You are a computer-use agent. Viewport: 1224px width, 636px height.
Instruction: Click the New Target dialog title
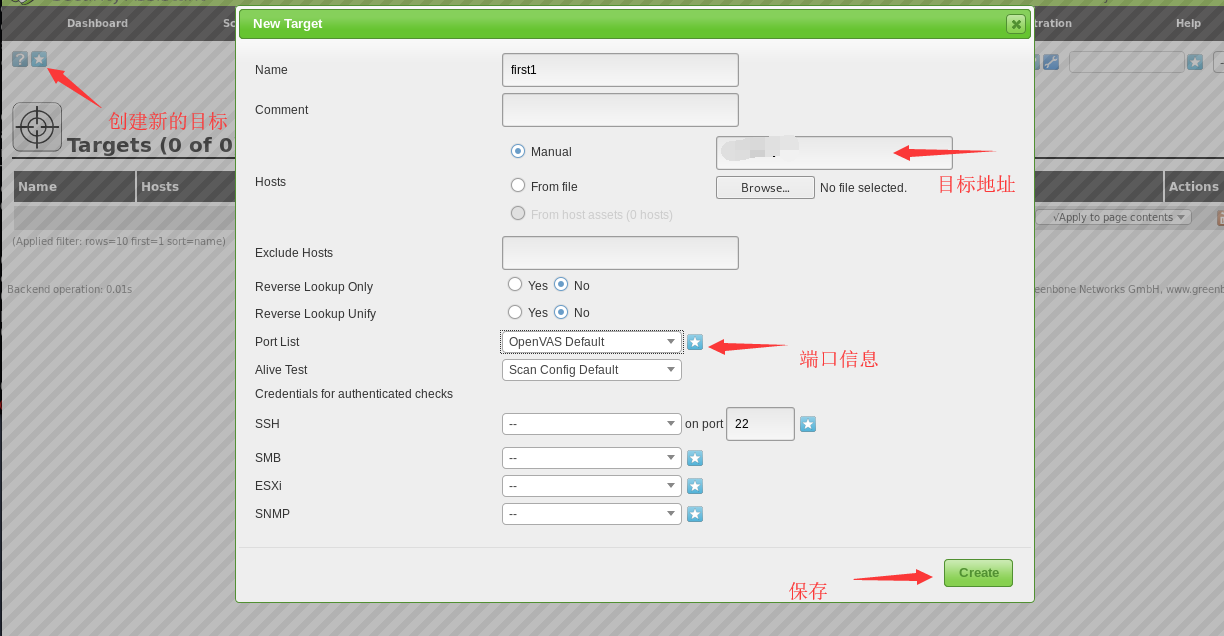click(x=288, y=23)
